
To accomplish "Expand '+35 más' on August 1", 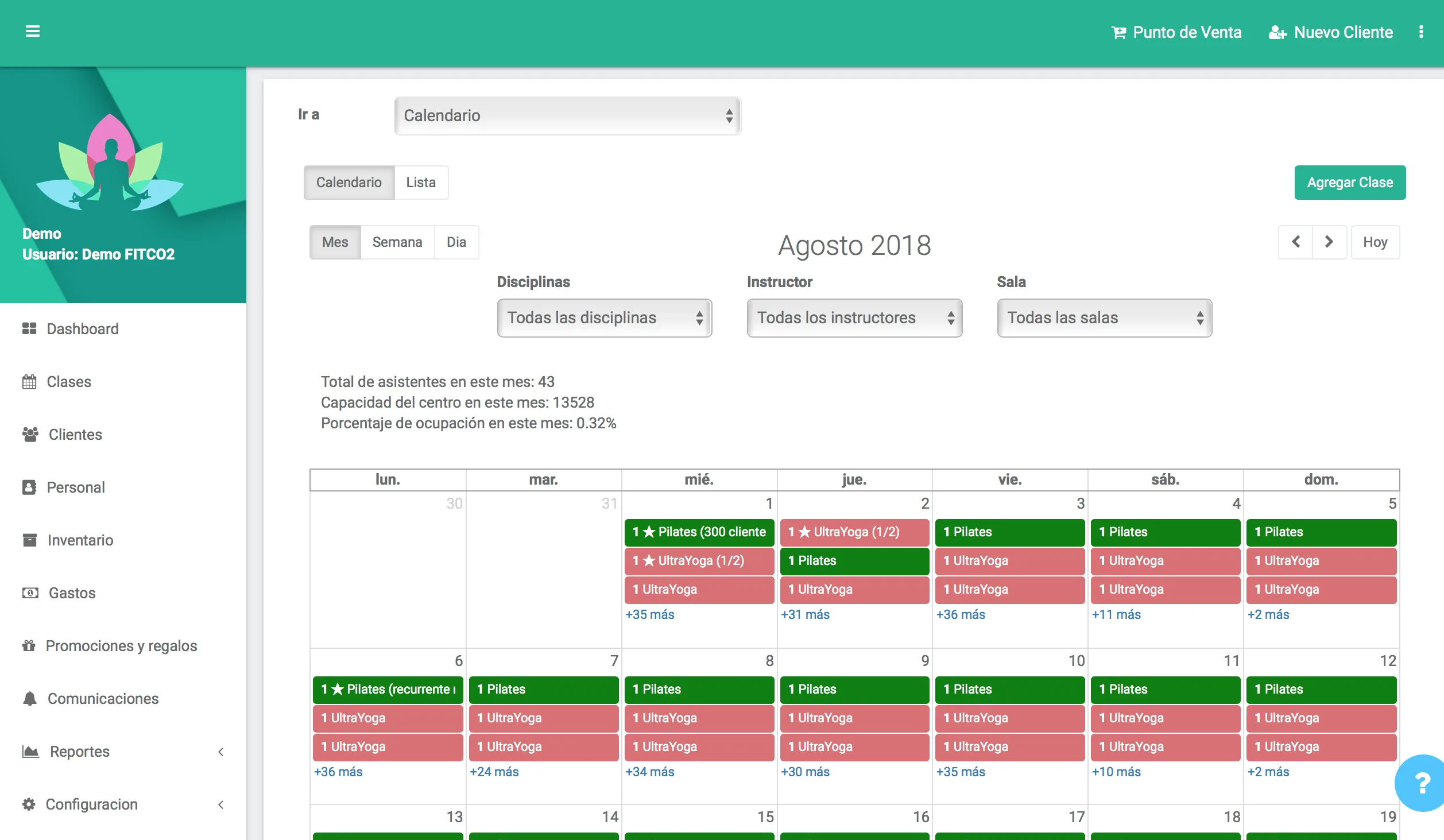I will point(649,614).
